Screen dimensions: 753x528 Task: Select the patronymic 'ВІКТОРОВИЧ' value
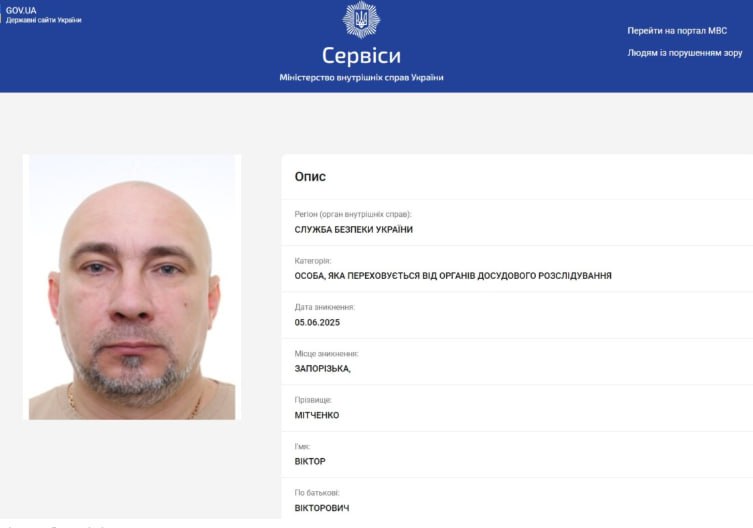[x=322, y=508]
